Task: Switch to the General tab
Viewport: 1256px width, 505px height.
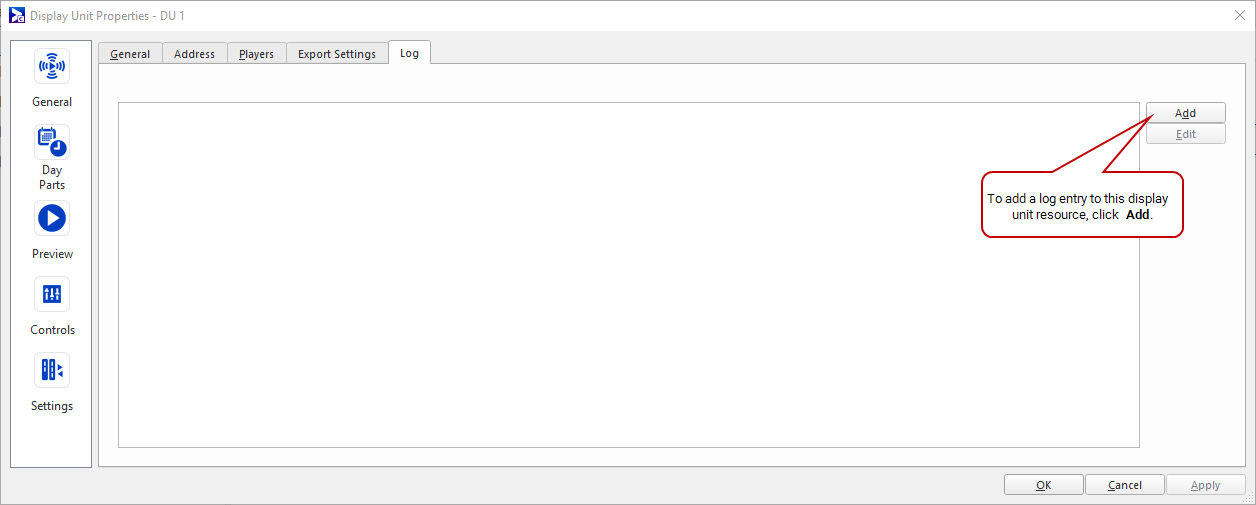Action: tap(130, 54)
